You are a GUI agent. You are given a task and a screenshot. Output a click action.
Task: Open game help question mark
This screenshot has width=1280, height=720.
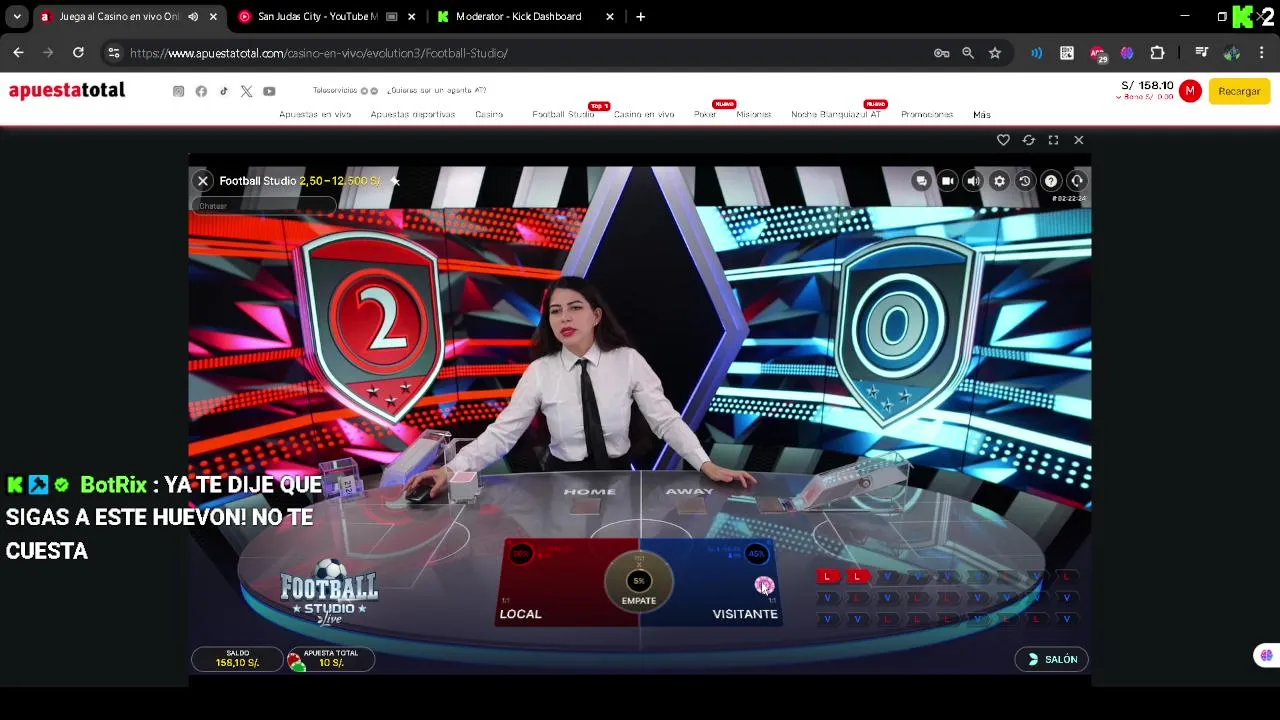click(x=1051, y=181)
